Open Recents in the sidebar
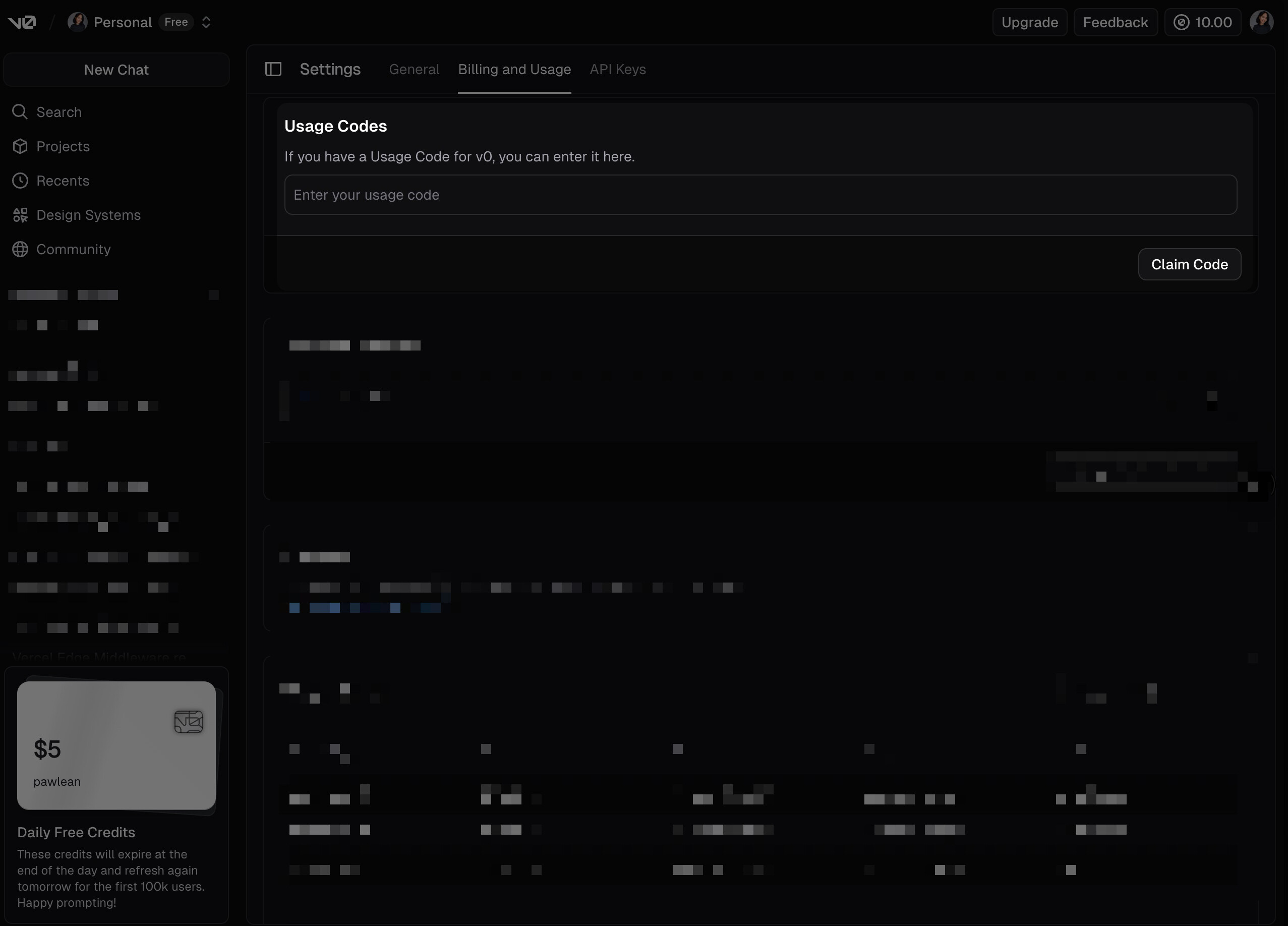This screenshot has width=1288, height=926. [63, 181]
